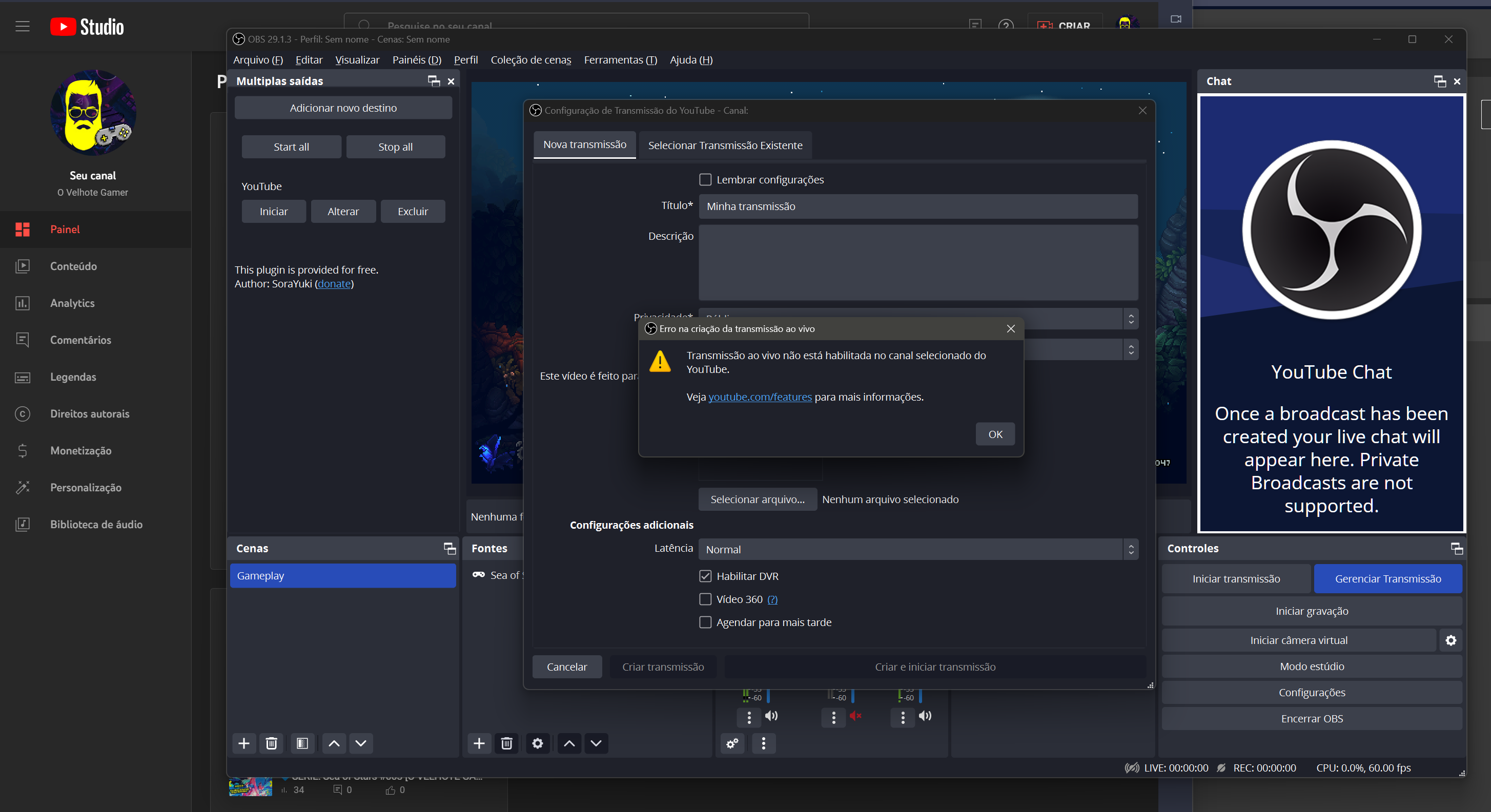The image size is (1491, 812).
Task: Open virtual camera settings gear icon
Action: click(x=1451, y=640)
